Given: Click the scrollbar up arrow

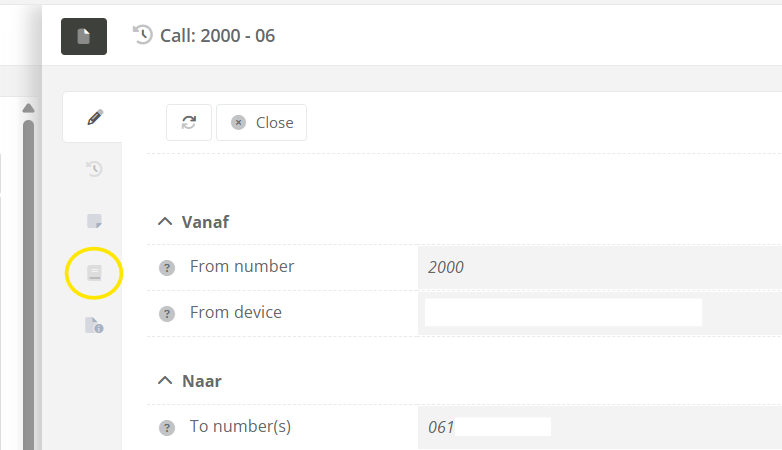Looking at the screenshot, I should [x=29, y=108].
